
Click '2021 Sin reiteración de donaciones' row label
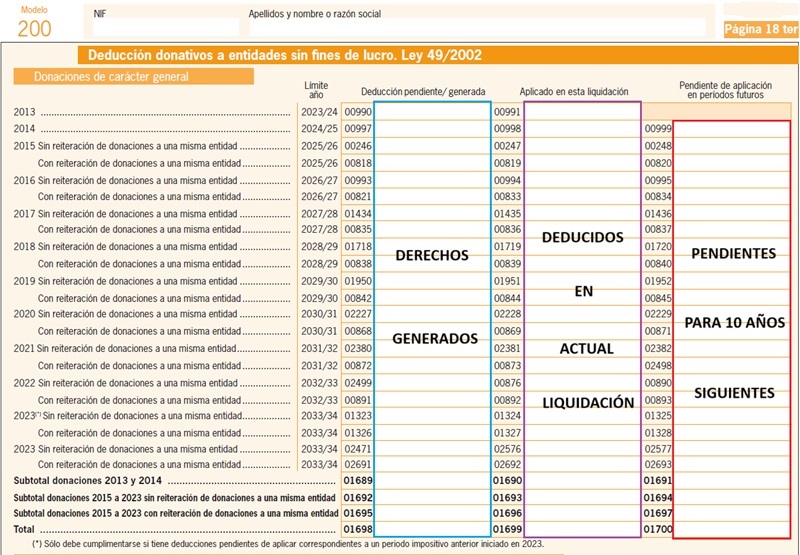pyautogui.click(x=125, y=349)
